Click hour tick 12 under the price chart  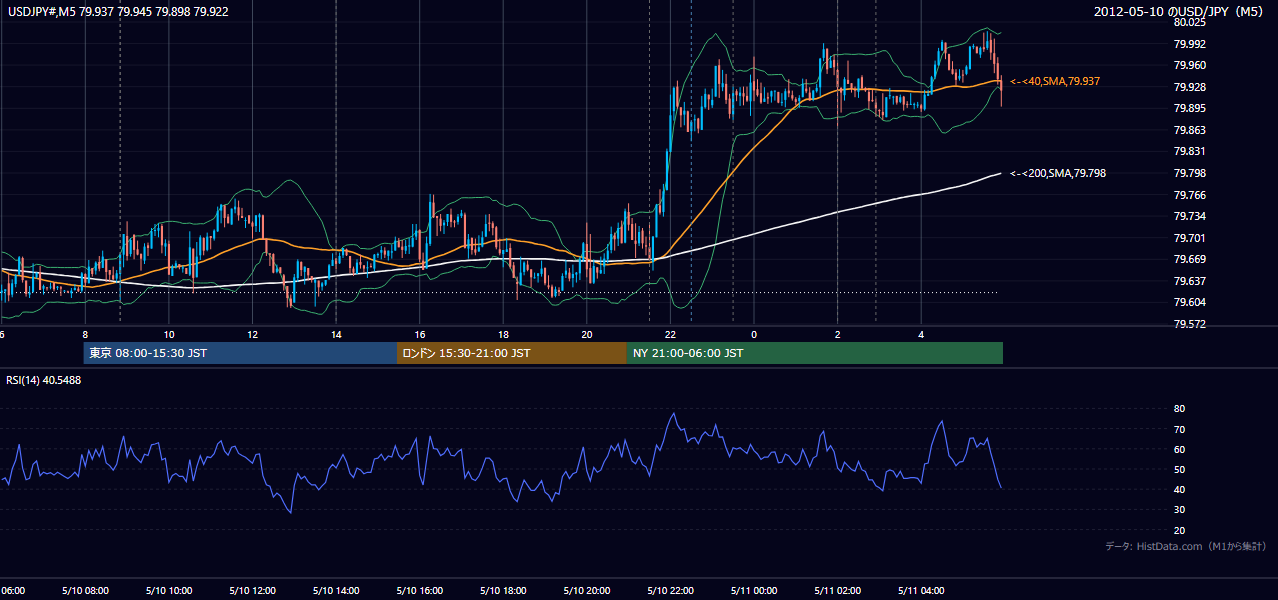252,334
